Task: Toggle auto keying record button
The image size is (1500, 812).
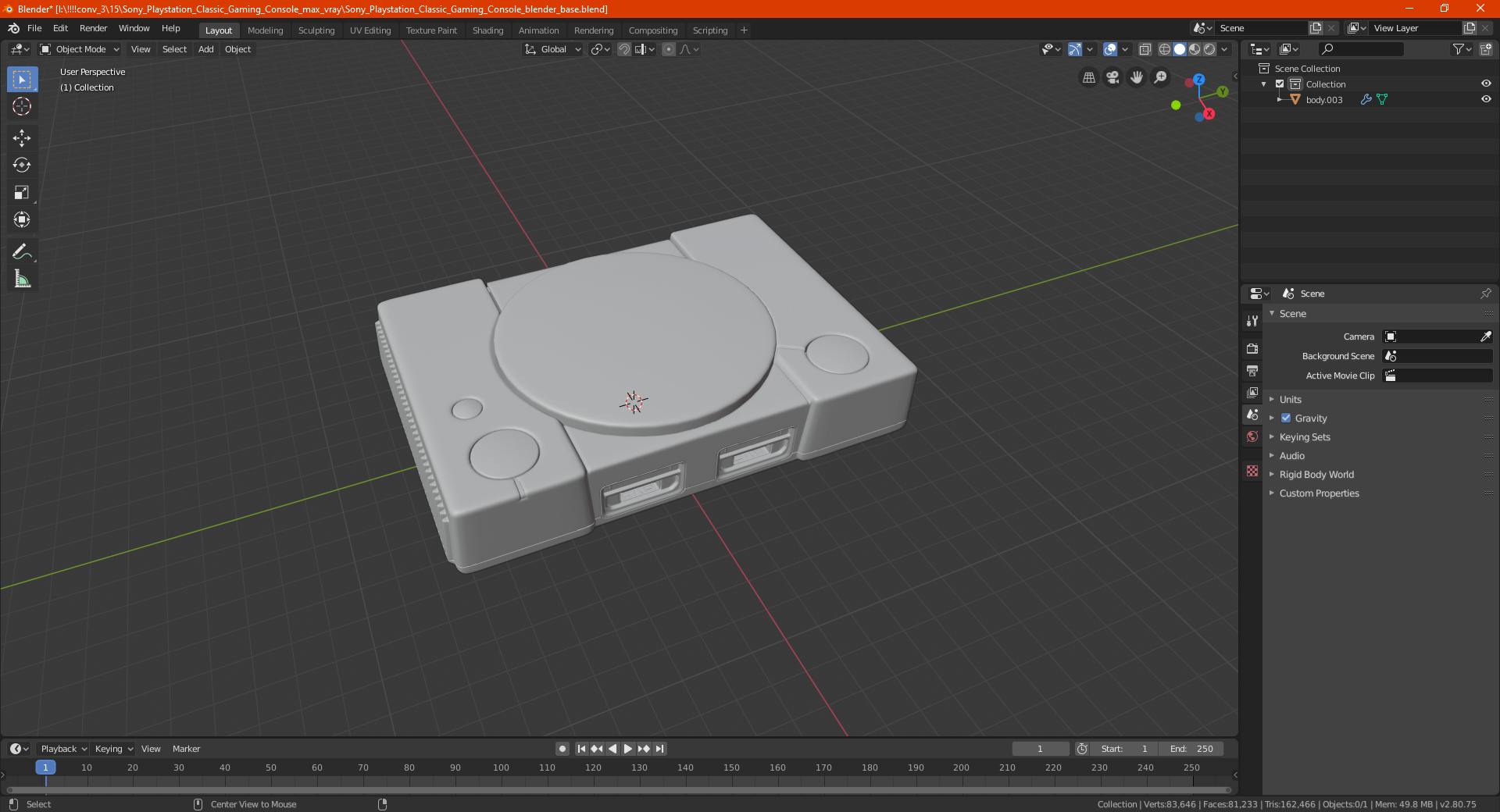Action: tap(562, 749)
